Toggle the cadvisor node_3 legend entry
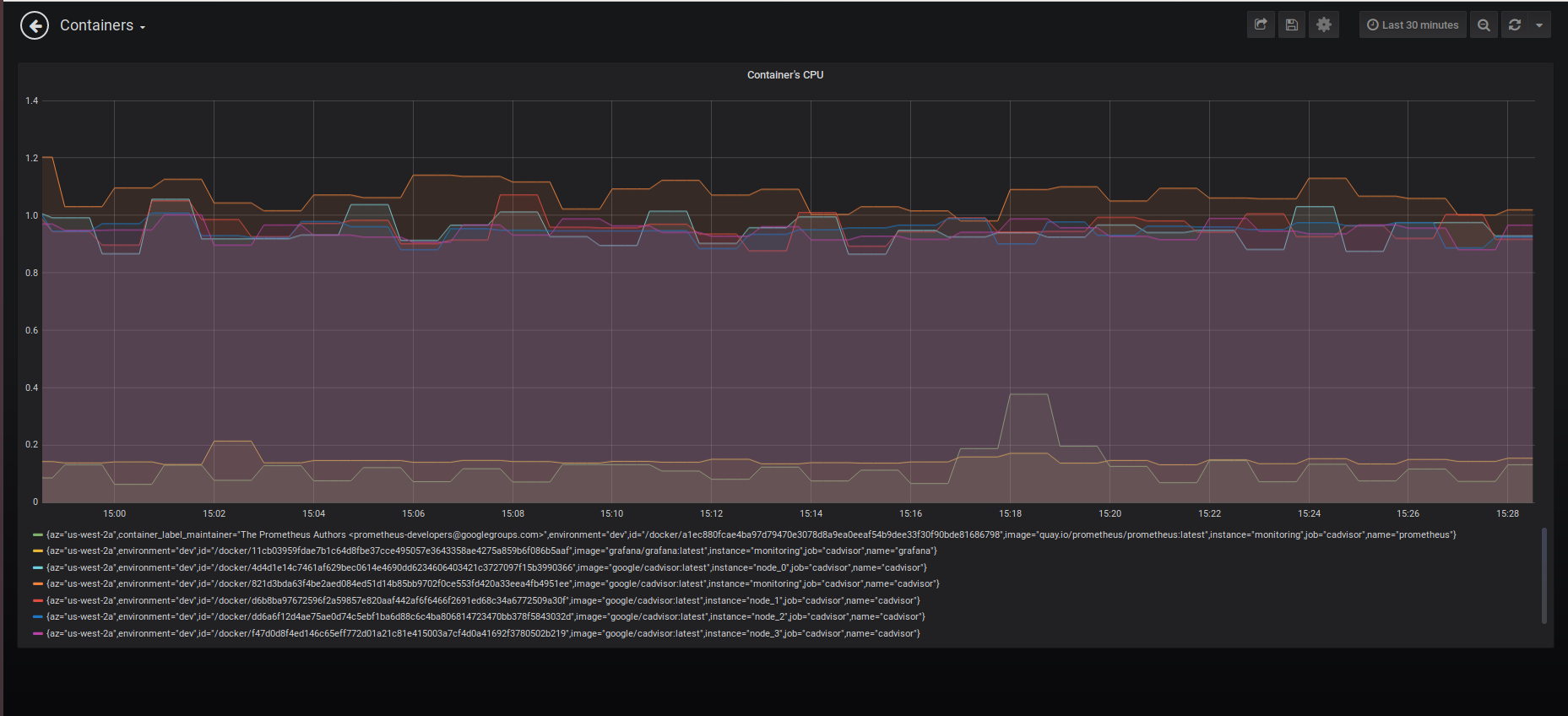The width and height of the screenshot is (1568, 716). (x=483, y=633)
